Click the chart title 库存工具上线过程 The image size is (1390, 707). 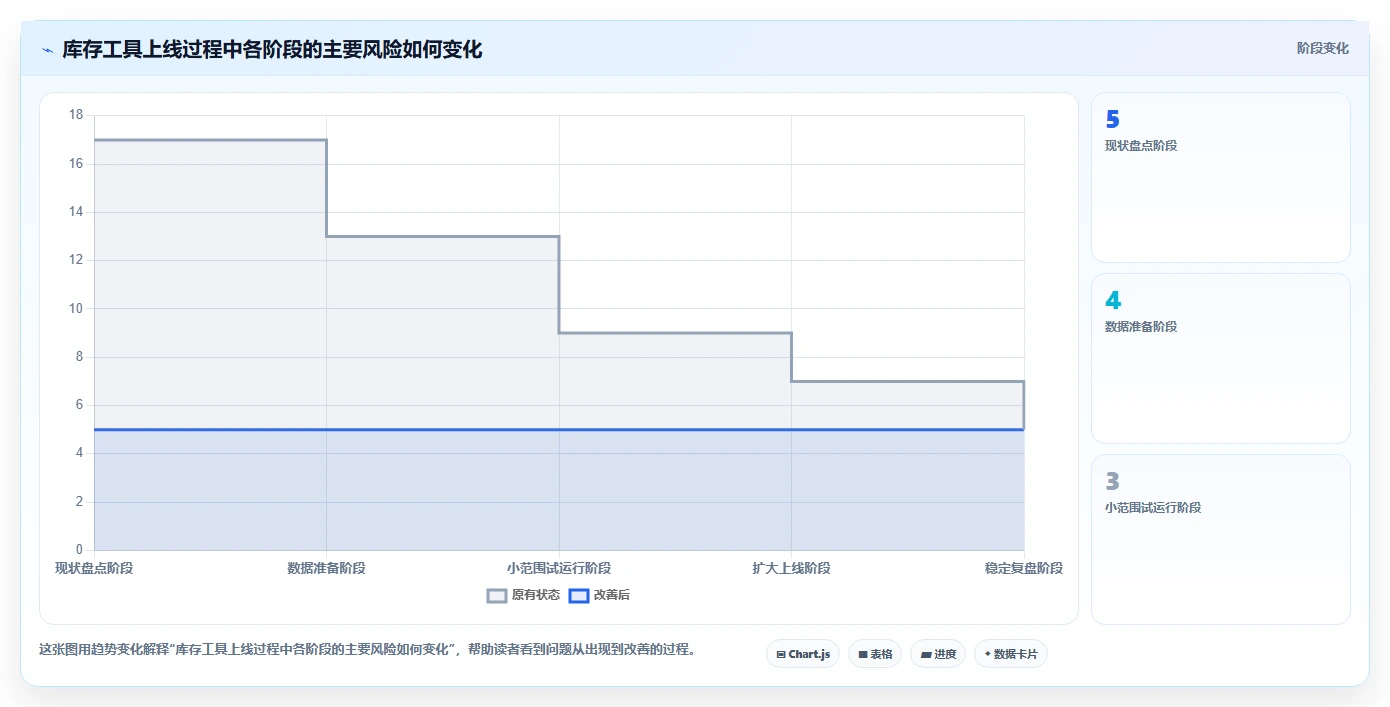click(x=272, y=49)
